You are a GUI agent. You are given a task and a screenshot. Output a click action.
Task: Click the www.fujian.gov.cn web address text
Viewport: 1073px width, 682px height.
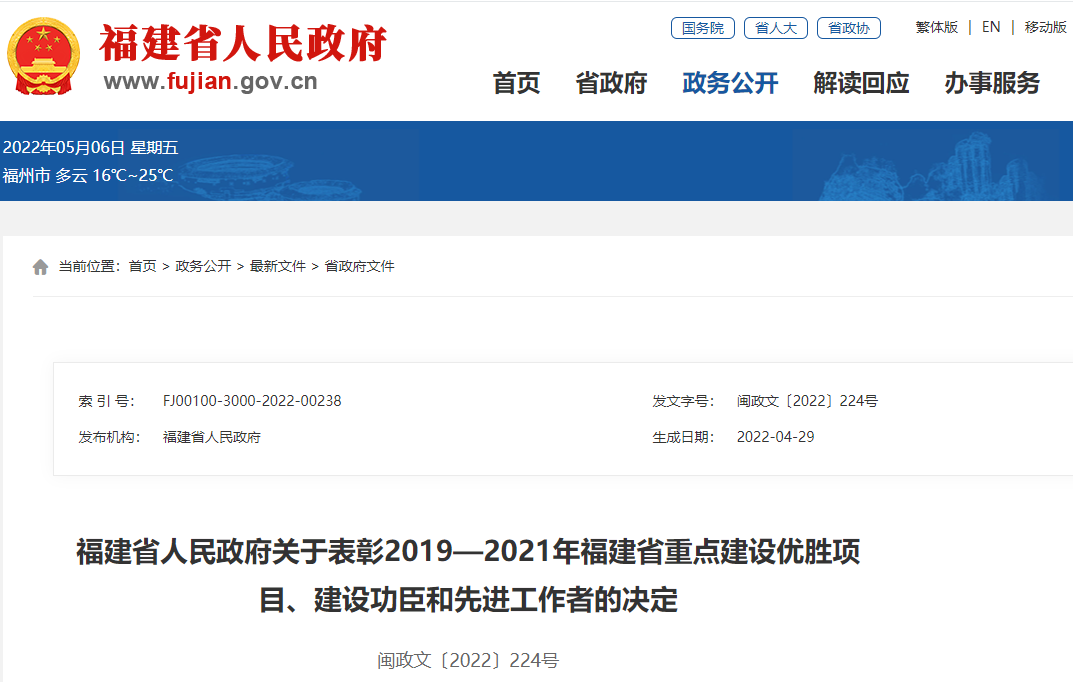point(210,82)
